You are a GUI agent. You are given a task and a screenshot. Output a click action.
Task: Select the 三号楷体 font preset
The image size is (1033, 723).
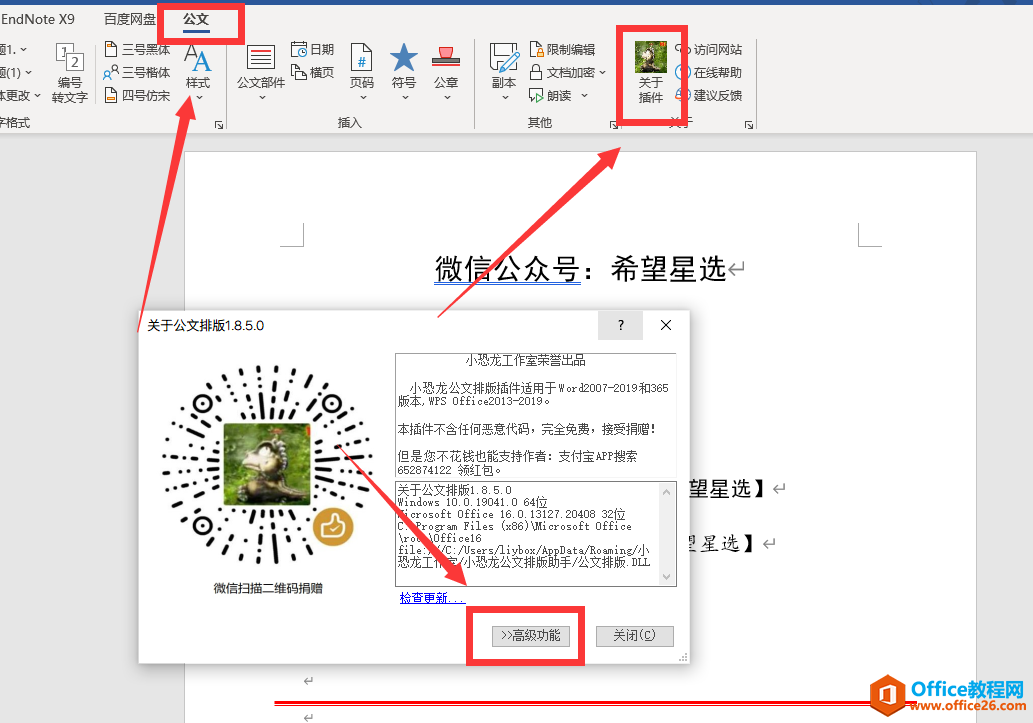[x=137, y=71]
